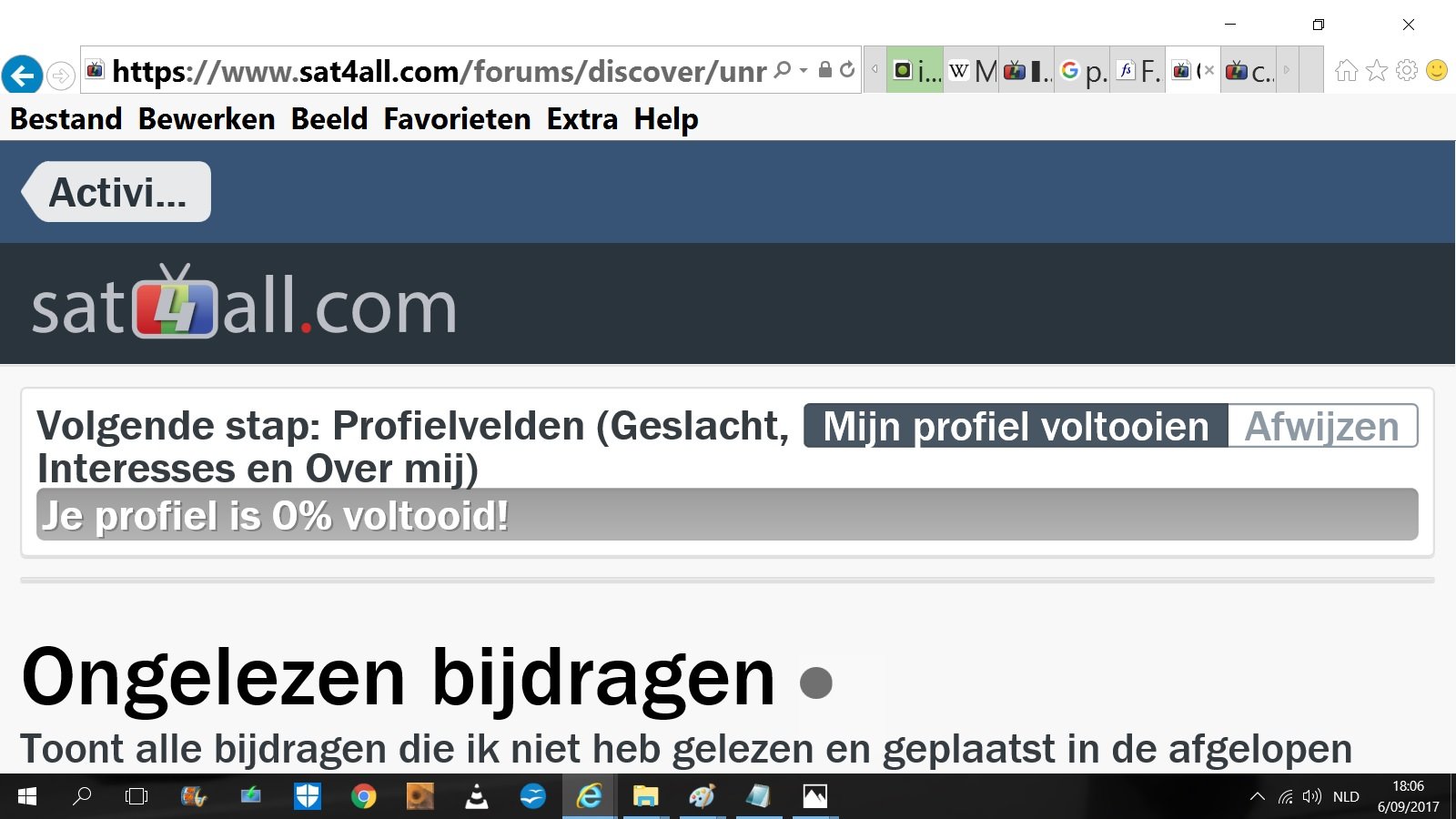
Task: Click the 'Je profiel is 0% voltooid!' progress bar
Action: [x=727, y=514]
